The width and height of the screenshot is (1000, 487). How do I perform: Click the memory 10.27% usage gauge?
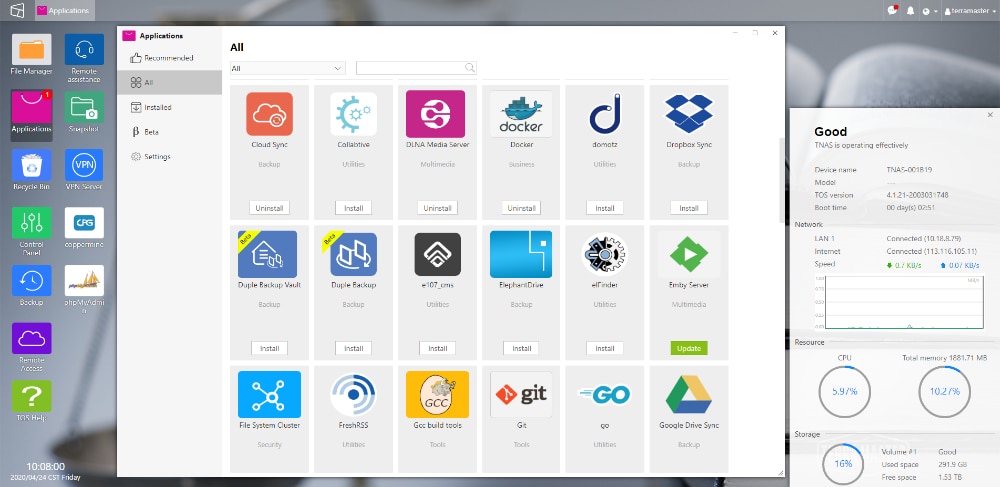945,391
